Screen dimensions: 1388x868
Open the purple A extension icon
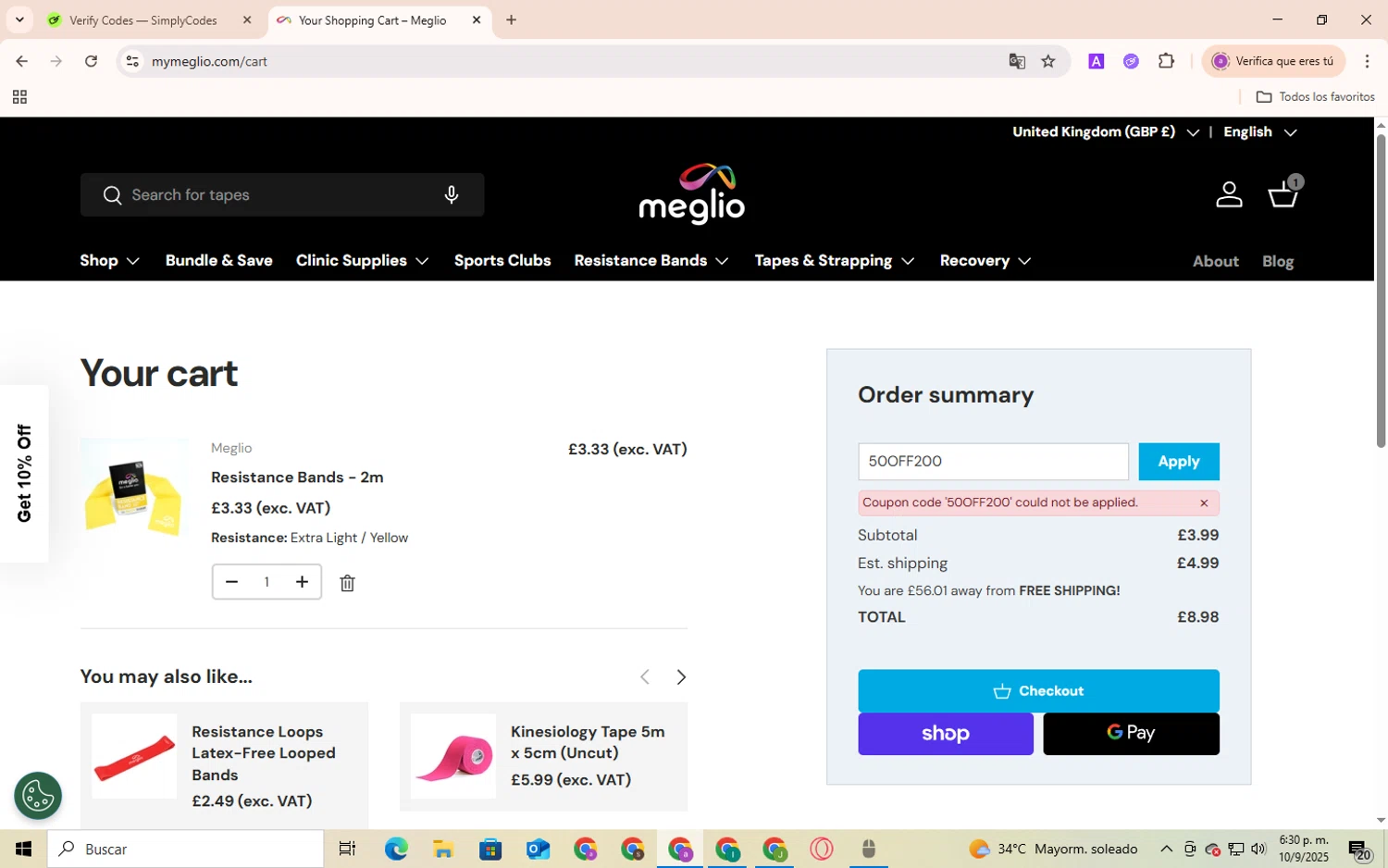[1097, 61]
